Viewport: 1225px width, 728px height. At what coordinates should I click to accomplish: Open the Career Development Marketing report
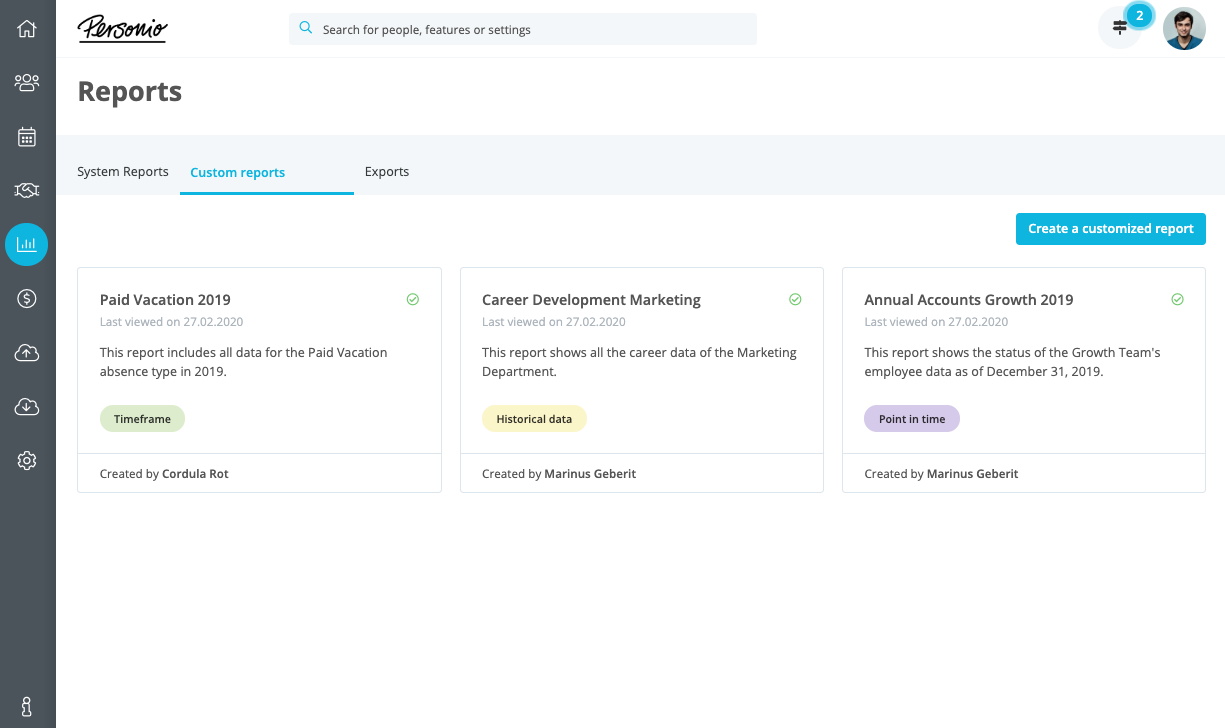[x=591, y=300]
